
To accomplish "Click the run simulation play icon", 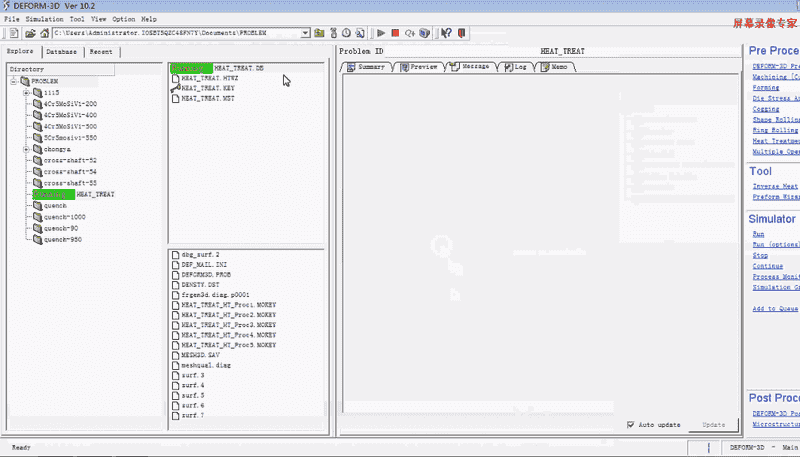I will [381, 33].
